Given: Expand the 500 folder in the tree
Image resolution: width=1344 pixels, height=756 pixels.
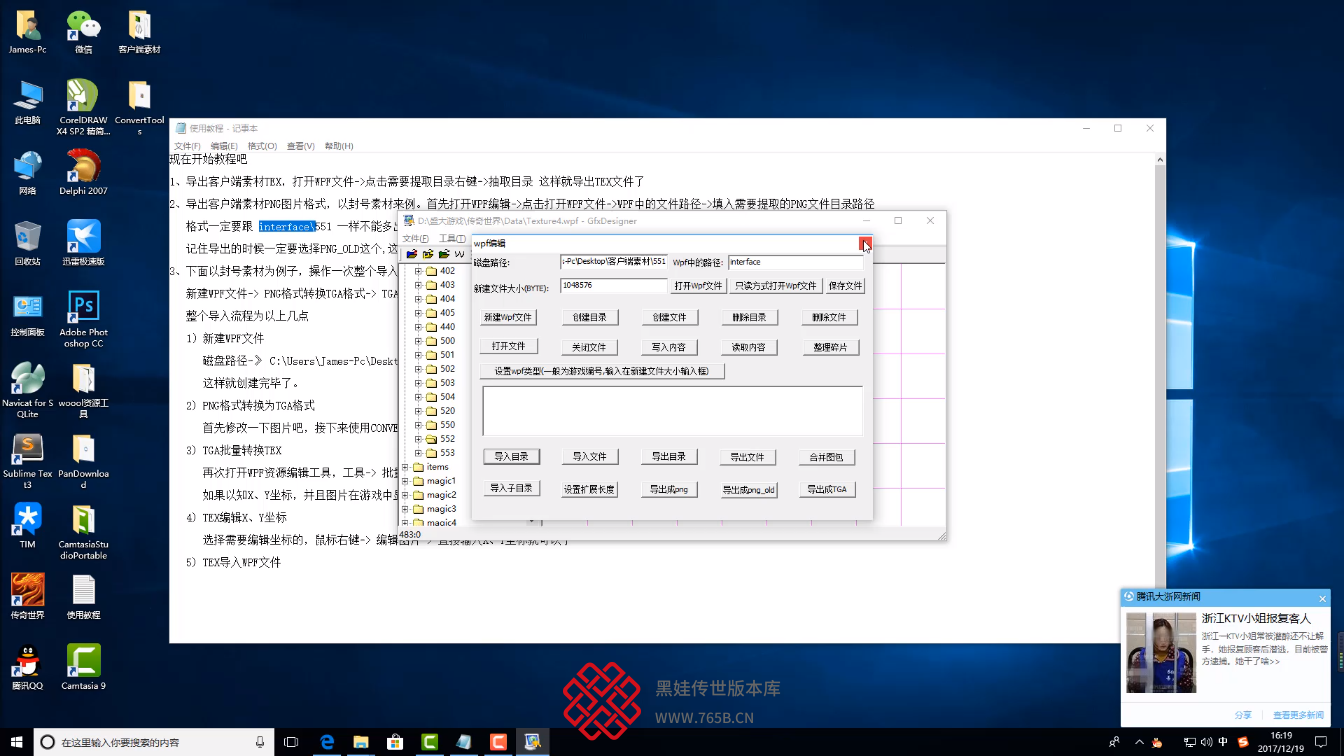Looking at the screenshot, I should (419, 341).
